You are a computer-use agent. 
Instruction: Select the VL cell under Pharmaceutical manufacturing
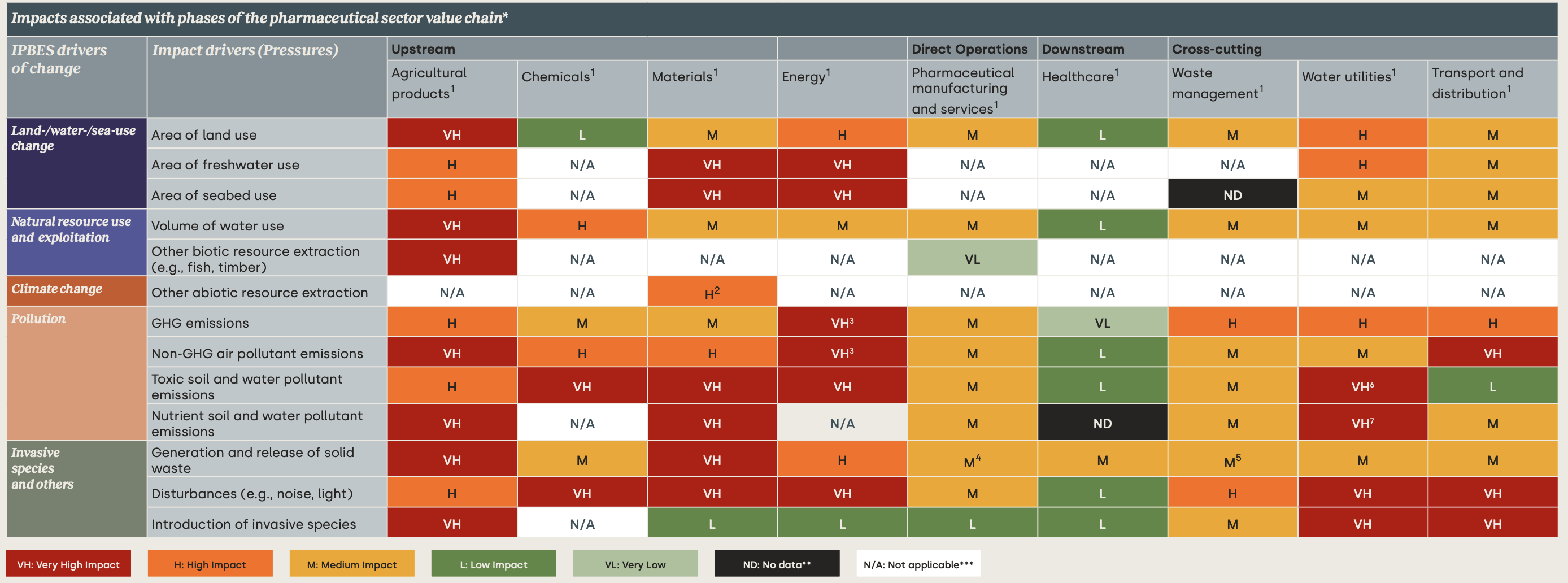click(x=972, y=259)
